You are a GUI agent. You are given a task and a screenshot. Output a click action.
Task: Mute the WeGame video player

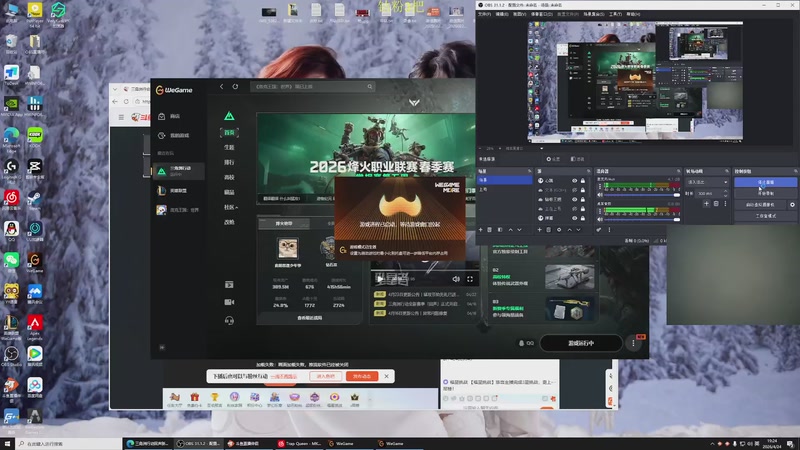pos(456,279)
